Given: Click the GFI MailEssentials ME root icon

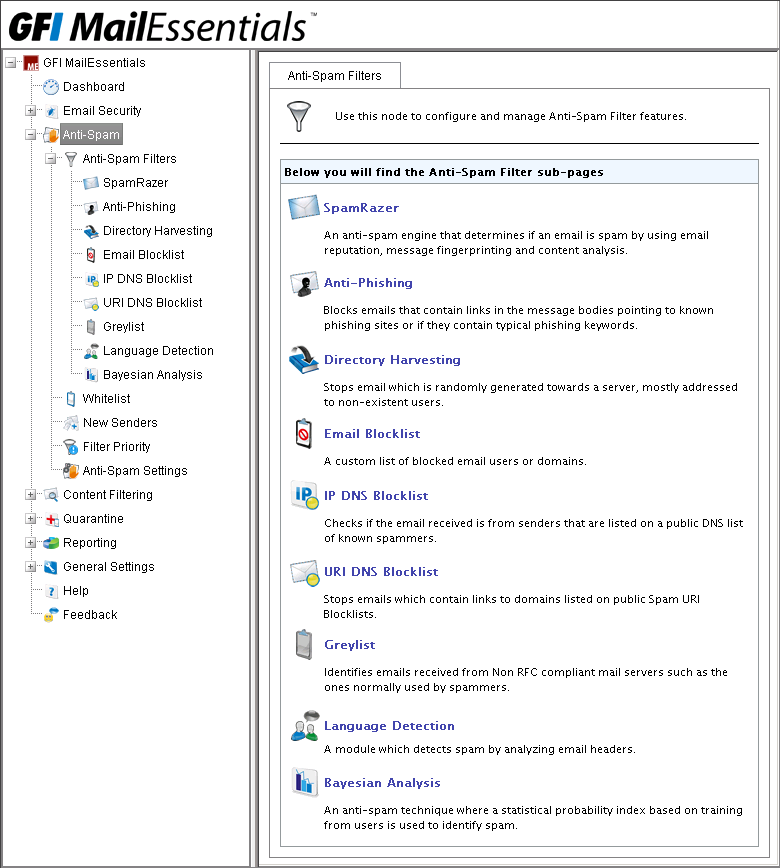Looking at the screenshot, I should pyautogui.click(x=31, y=64).
